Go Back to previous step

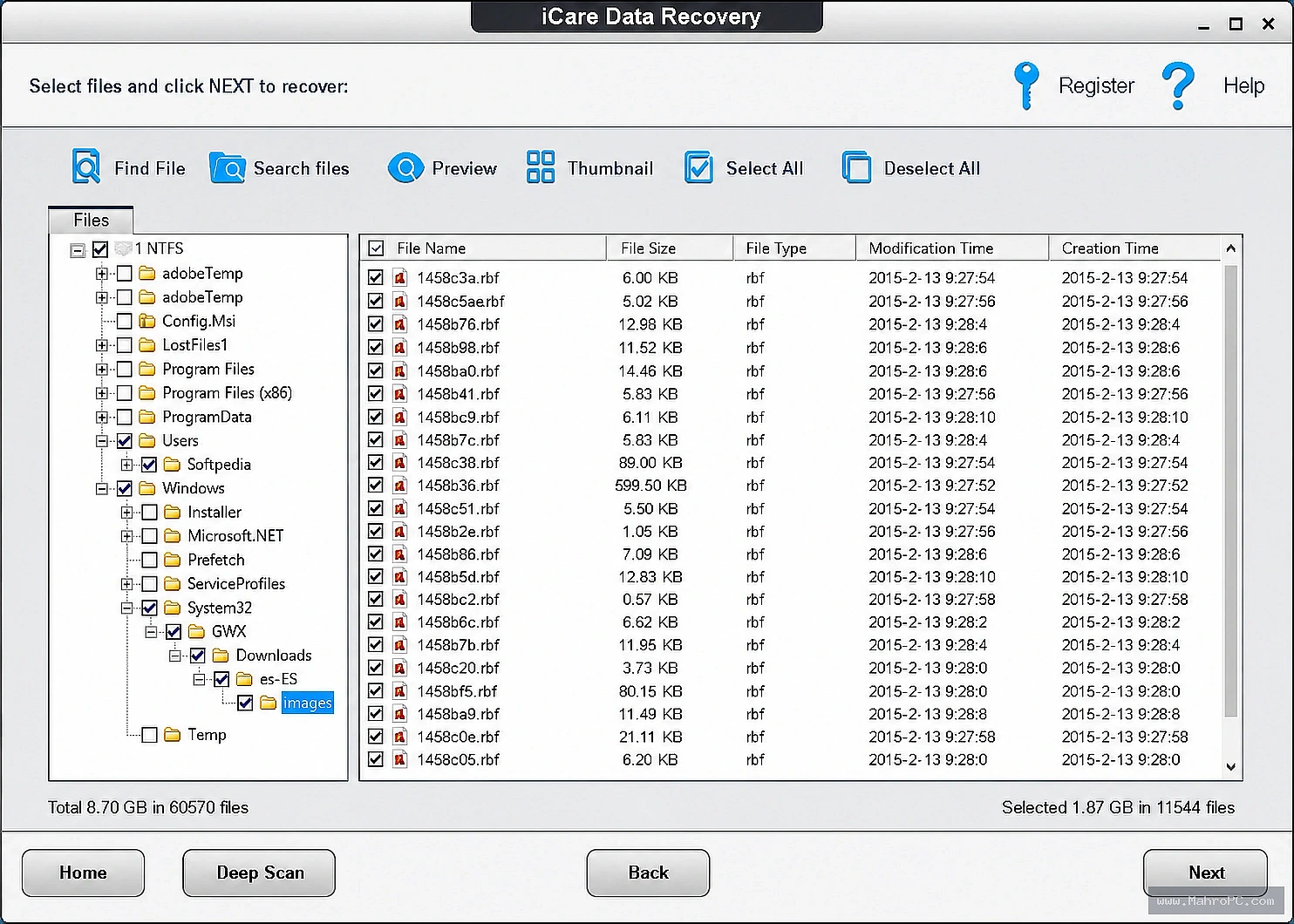coord(648,873)
